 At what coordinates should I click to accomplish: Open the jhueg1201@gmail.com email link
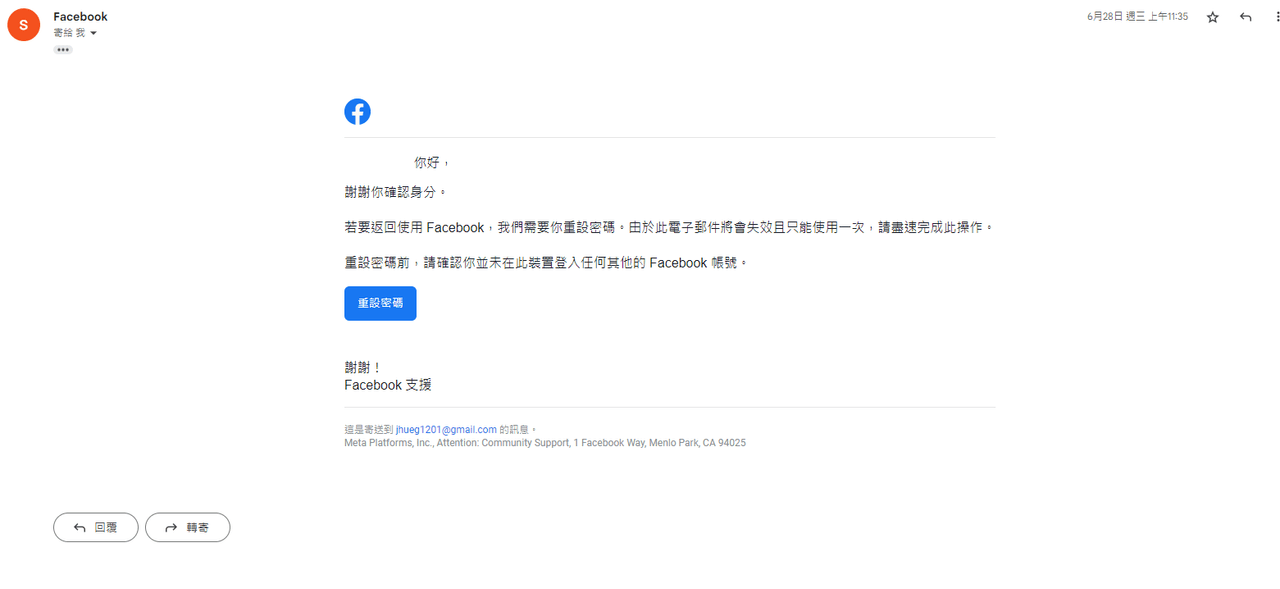446,429
